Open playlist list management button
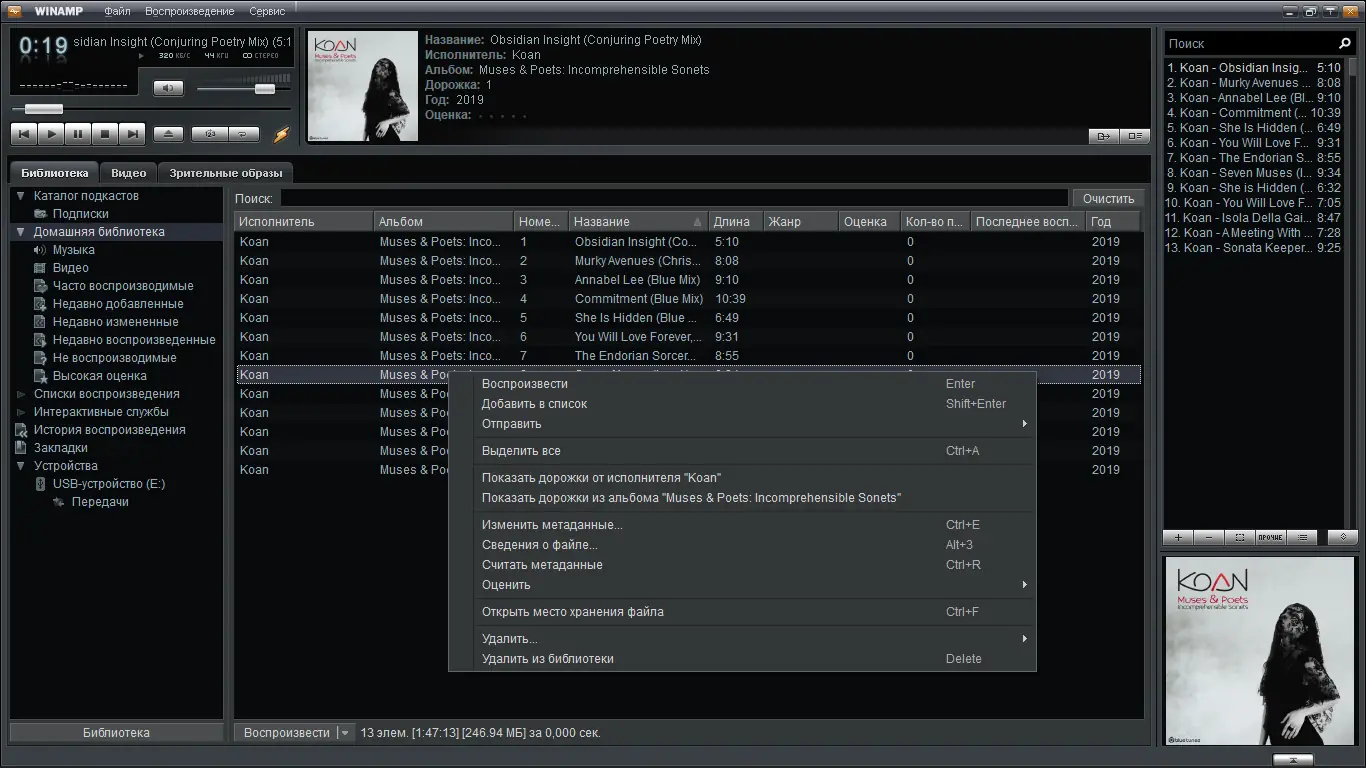 click(x=1302, y=537)
